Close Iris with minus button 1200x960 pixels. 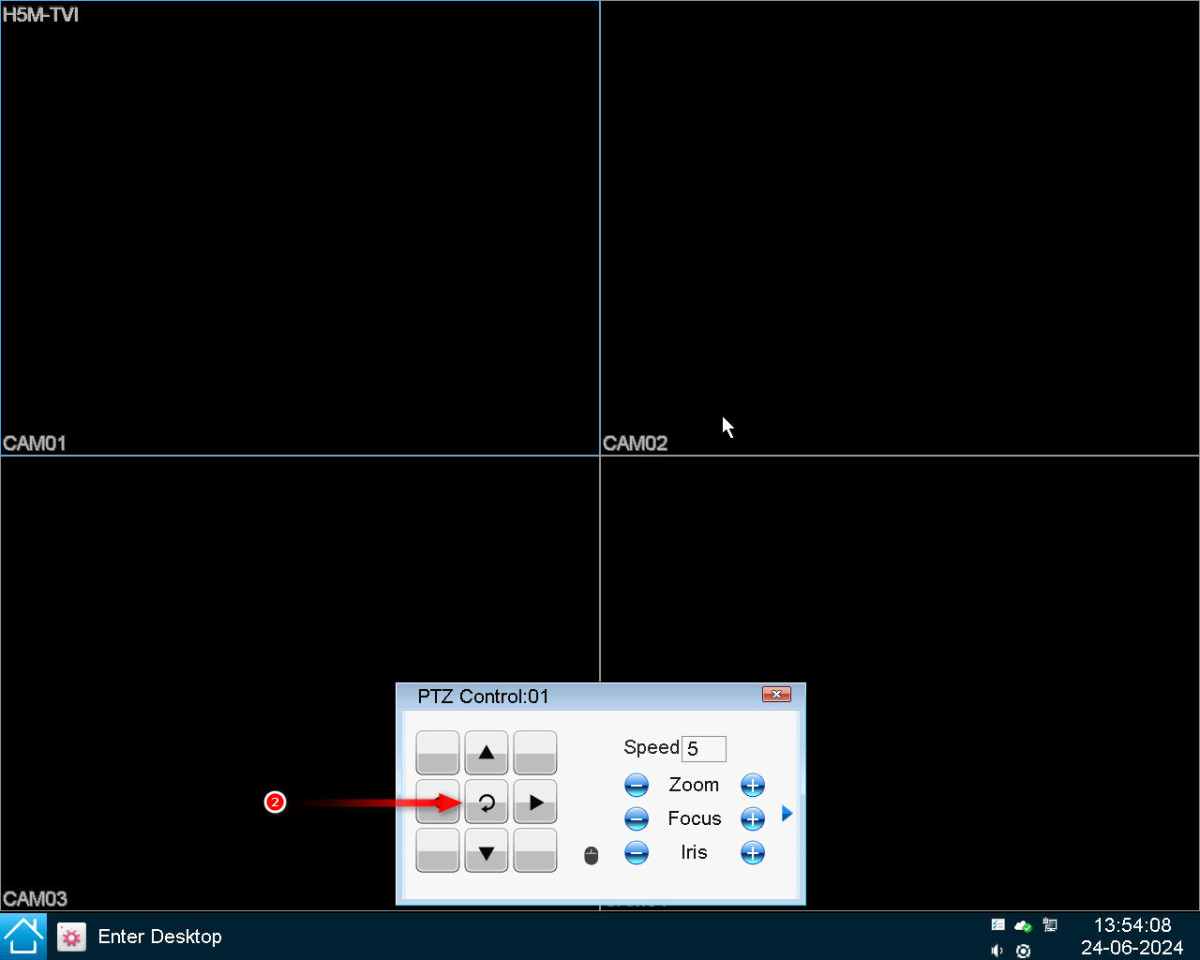point(636,853)
